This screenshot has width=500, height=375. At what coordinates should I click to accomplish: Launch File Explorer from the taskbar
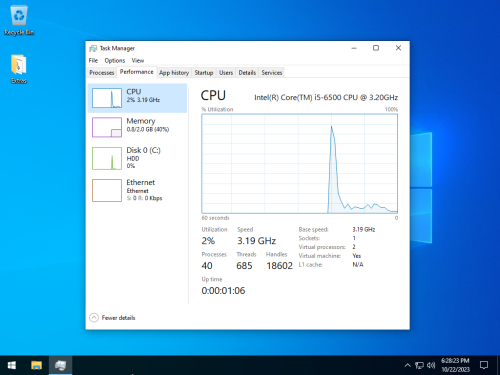tap(36, 365)
